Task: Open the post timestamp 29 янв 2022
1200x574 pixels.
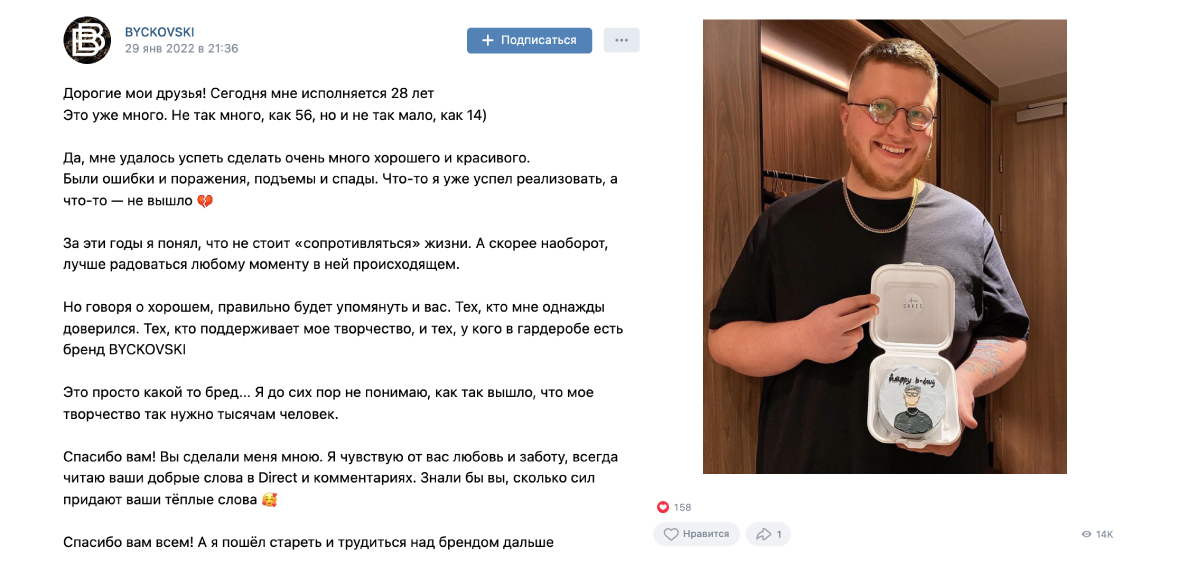Action: (181, 48)
